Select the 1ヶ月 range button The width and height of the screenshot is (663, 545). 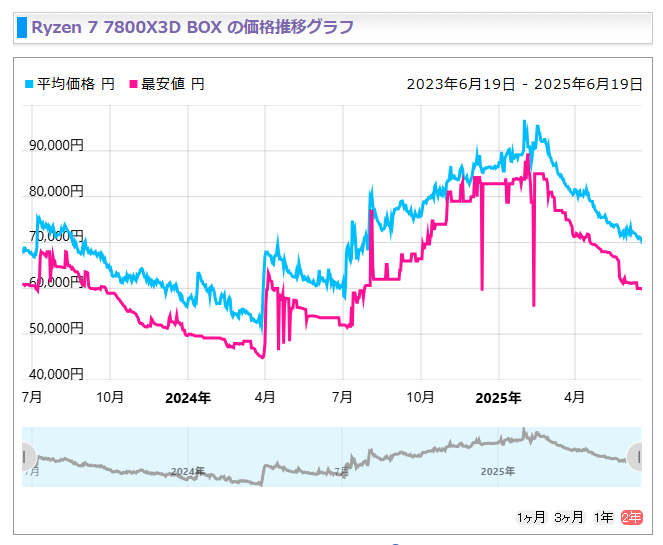tap(531, 517)
